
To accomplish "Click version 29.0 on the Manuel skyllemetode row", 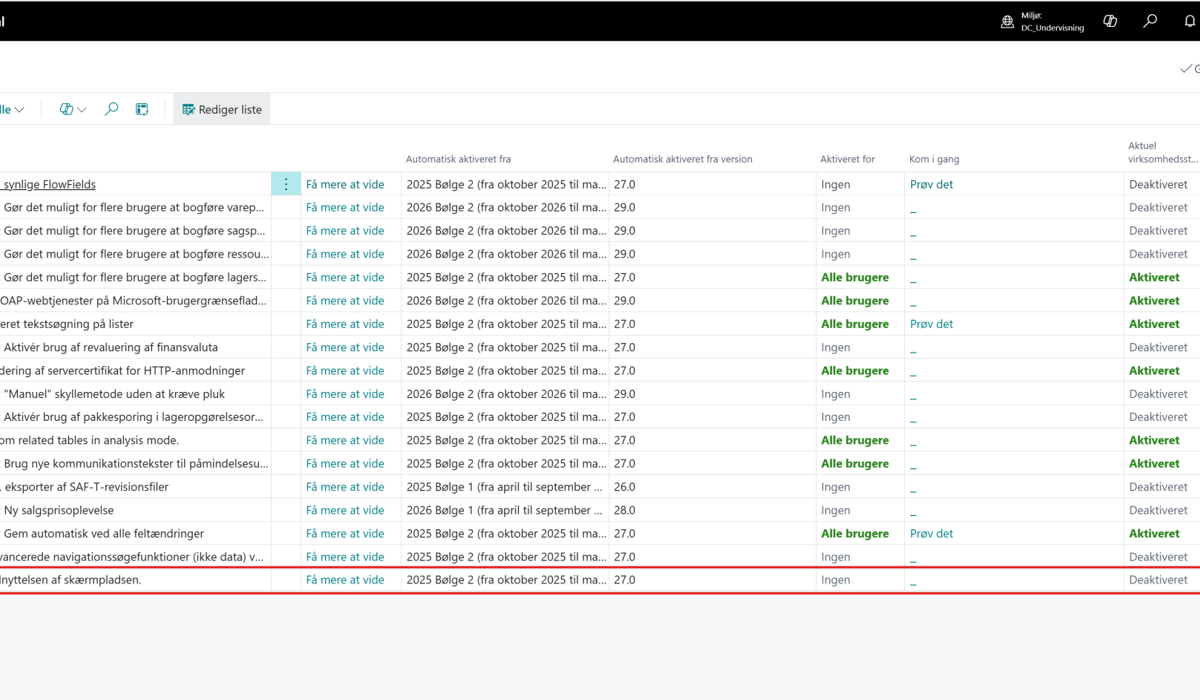I will click(624, 394).
